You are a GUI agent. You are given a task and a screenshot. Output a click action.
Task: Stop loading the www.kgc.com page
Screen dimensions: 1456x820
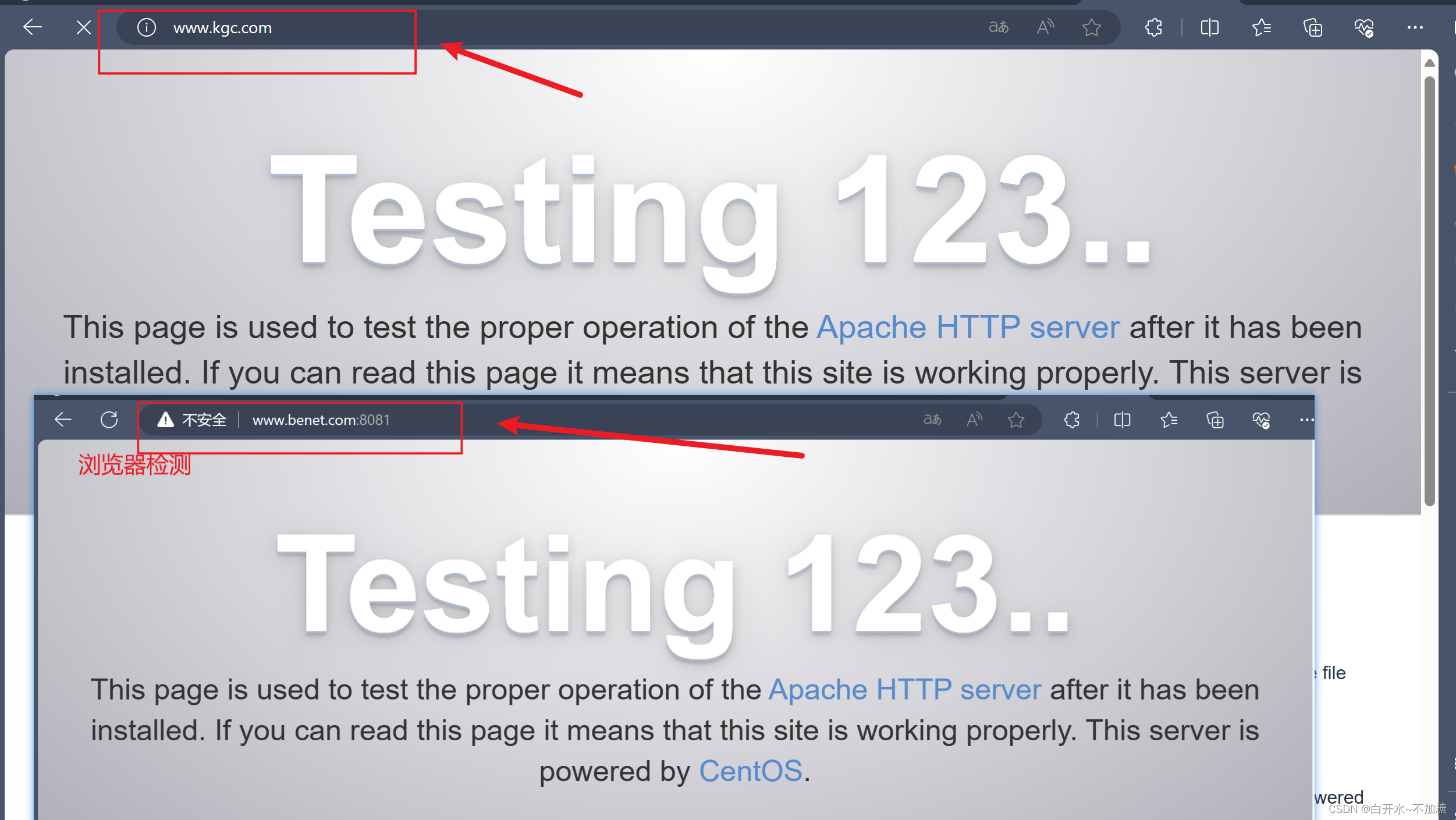coord(84,27)
